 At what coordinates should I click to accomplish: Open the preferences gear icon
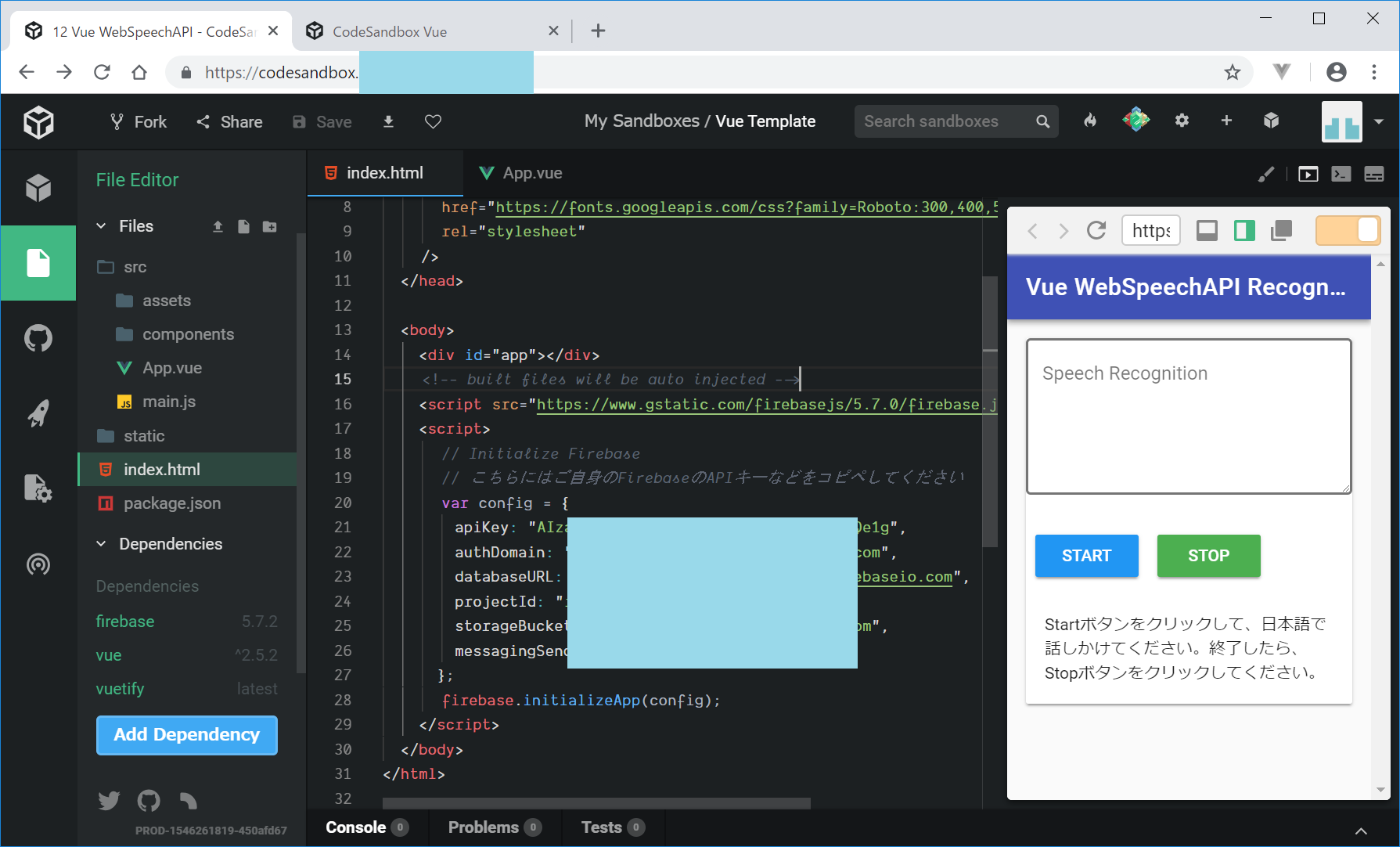[1182, 121]
